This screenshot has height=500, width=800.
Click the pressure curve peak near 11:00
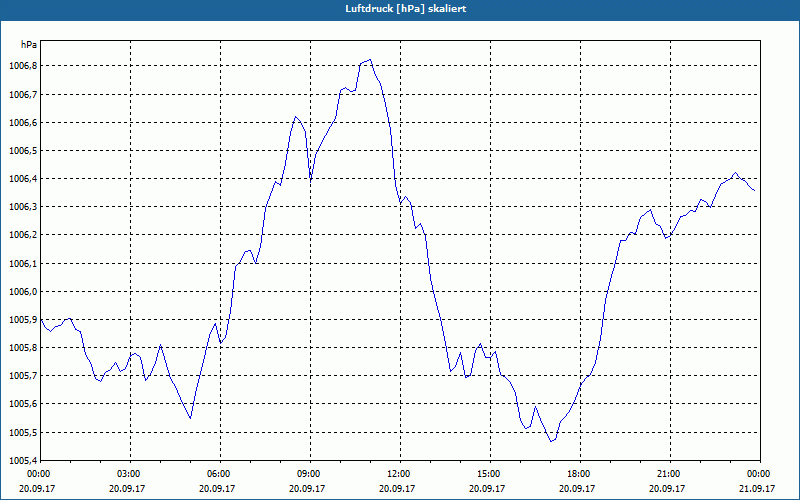click(370, 60)
